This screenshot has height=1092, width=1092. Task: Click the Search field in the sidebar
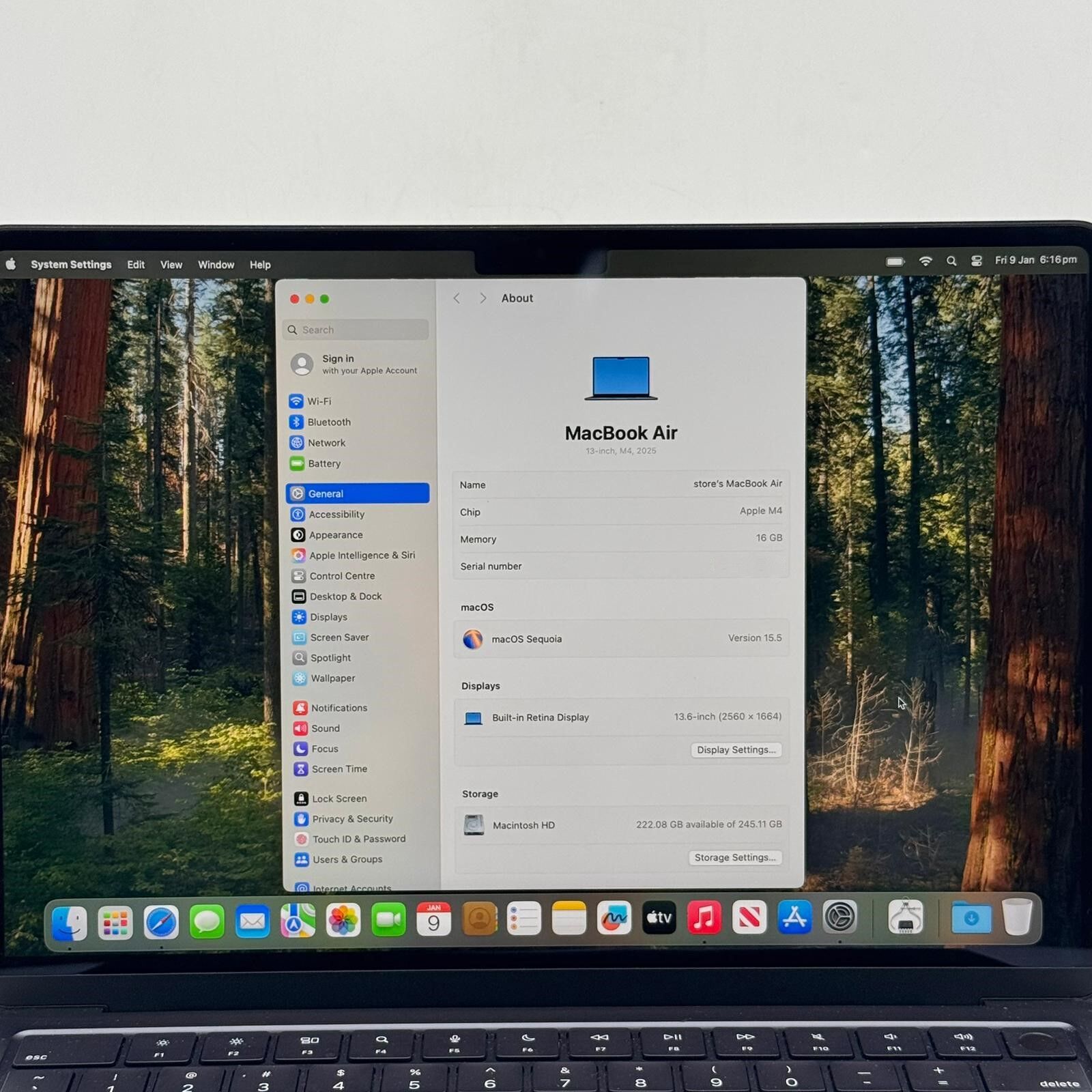point(356,330)
